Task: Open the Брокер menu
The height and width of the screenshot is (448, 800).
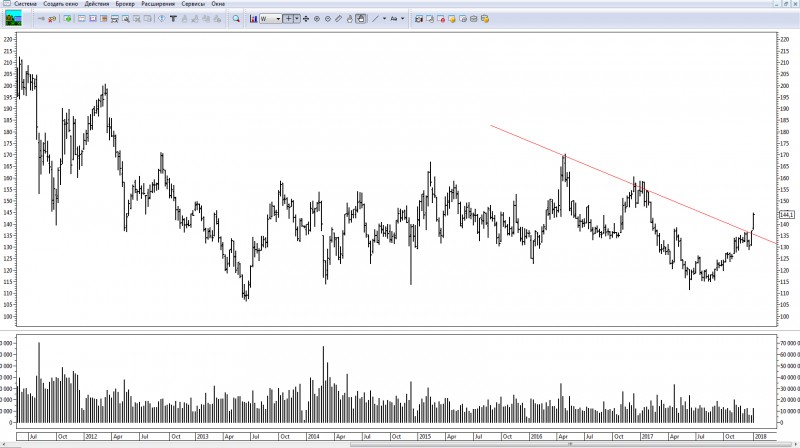Action: [128, 4]
